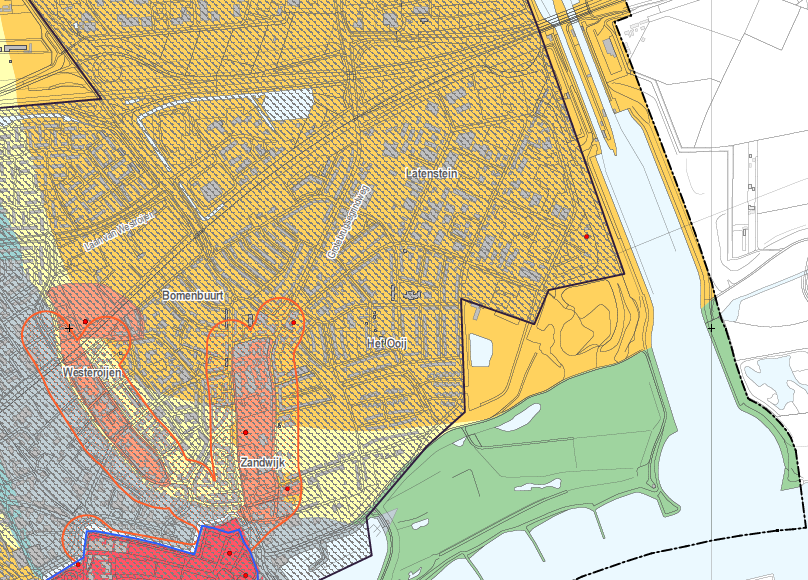Click the red dot above Westeroijen label
The width and height of the screenshot is (808, 580).
click(86, 321)
